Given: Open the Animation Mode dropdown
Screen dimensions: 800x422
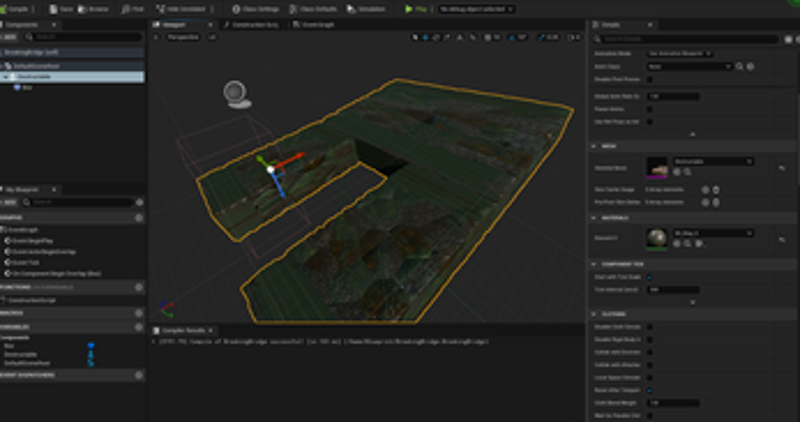Looking at the screenshot, I should 680,53.
